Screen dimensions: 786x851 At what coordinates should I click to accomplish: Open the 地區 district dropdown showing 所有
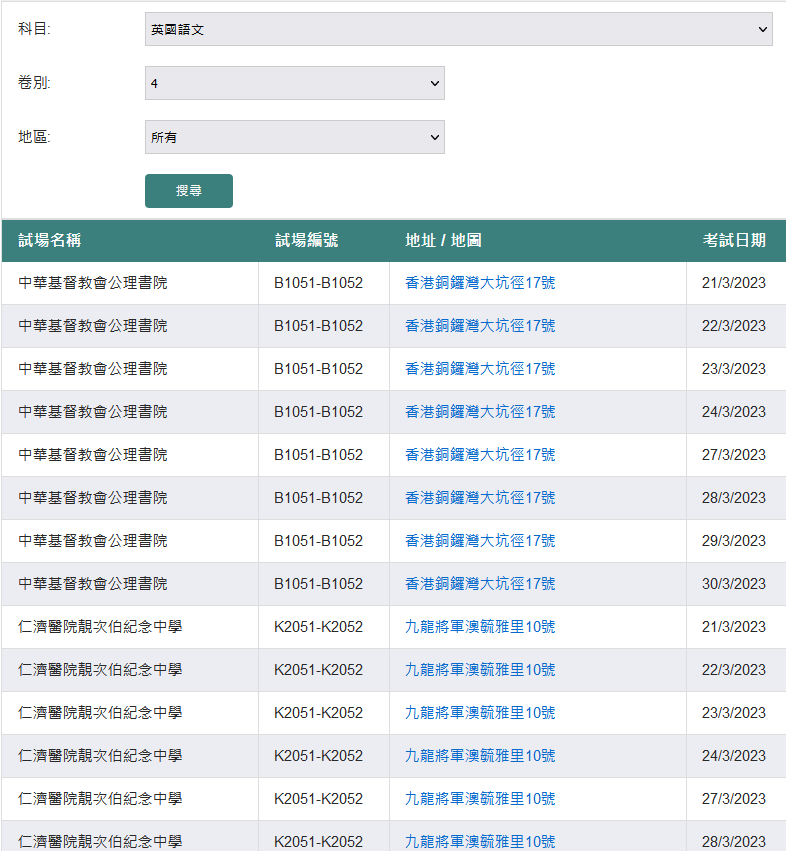tap(295, 137)
